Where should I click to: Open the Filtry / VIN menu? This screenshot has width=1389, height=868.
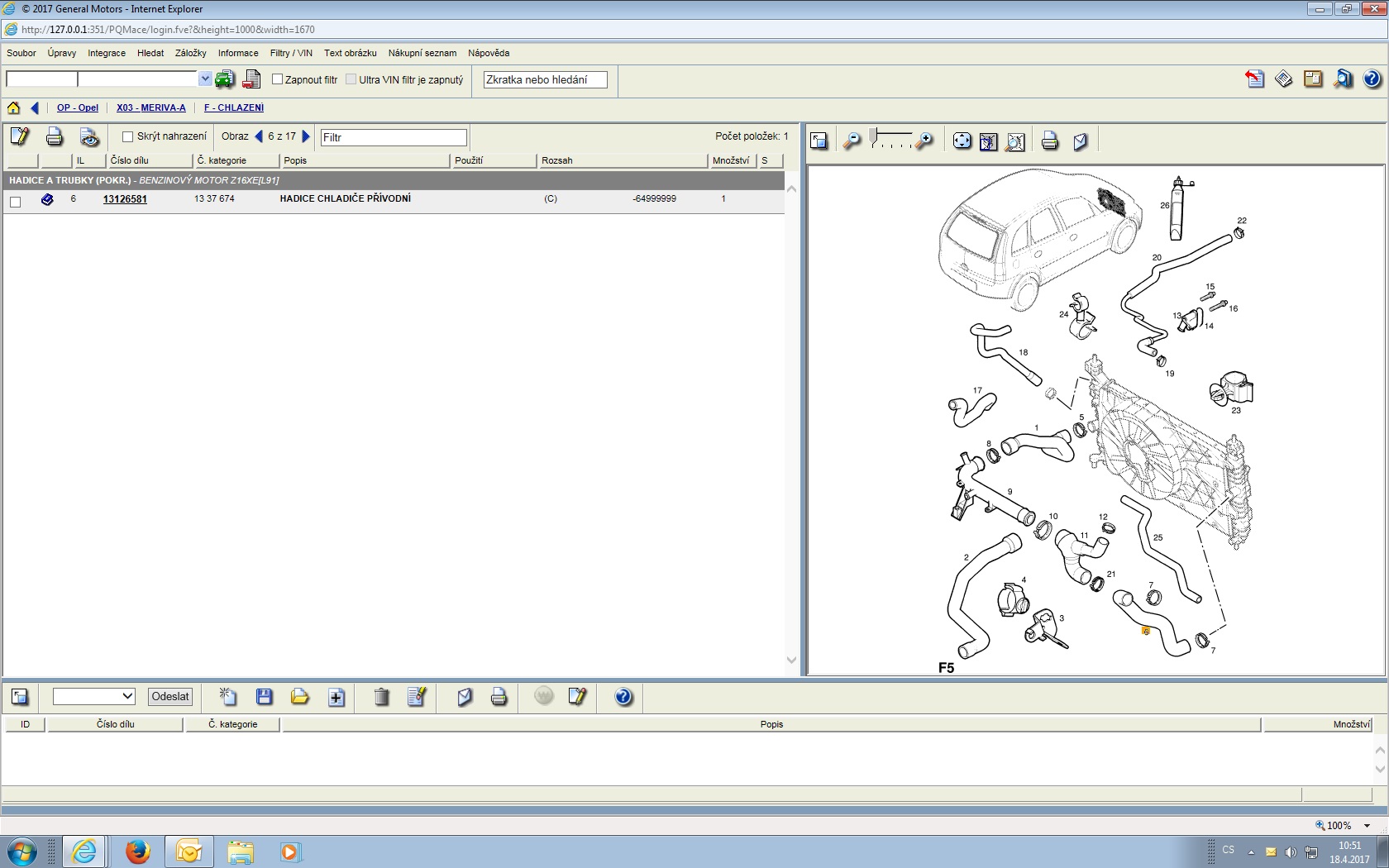pyautogui.click(x=291, y=53)
